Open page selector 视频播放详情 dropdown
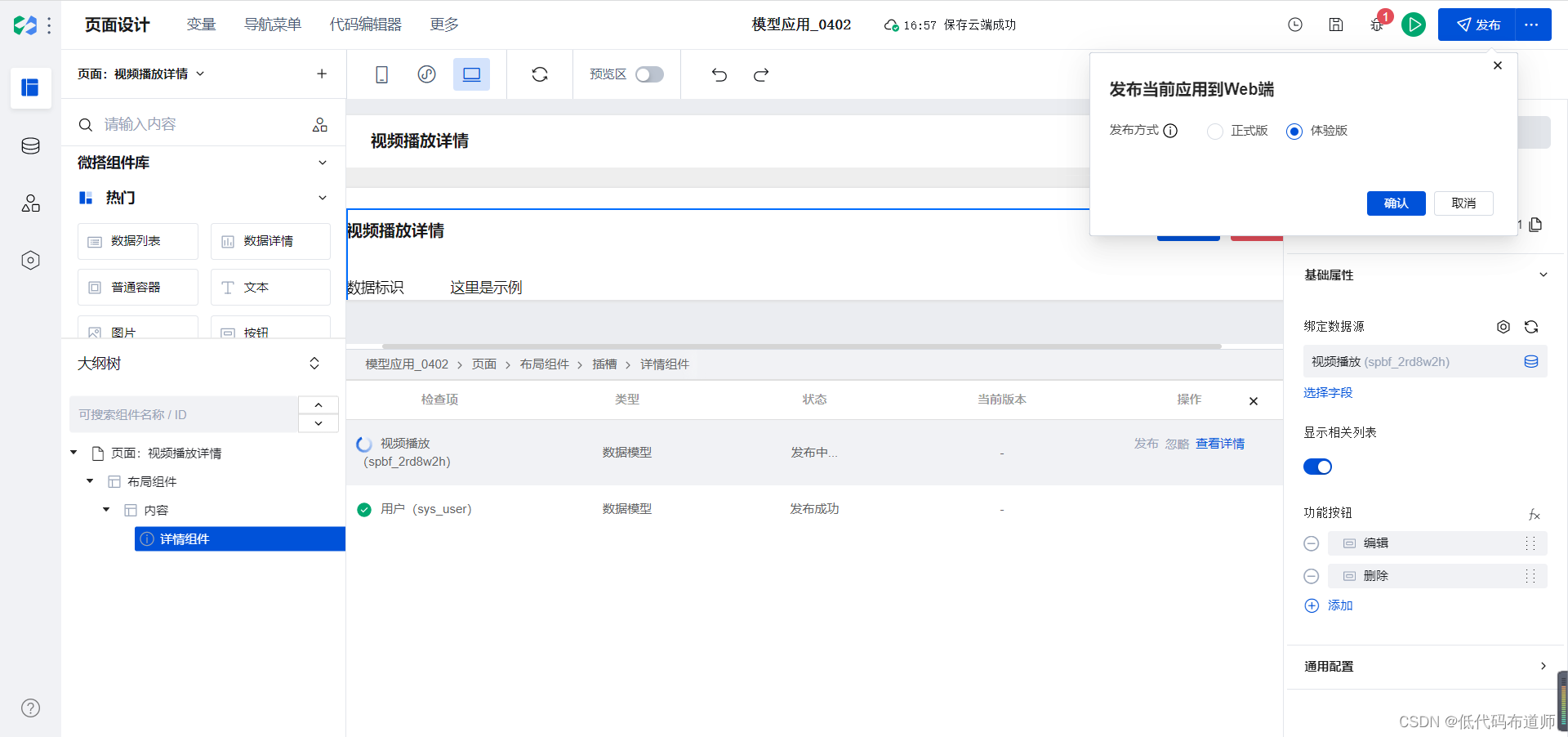The width and height of the screenshot is (1568, 737). click(x=140, y=74)
